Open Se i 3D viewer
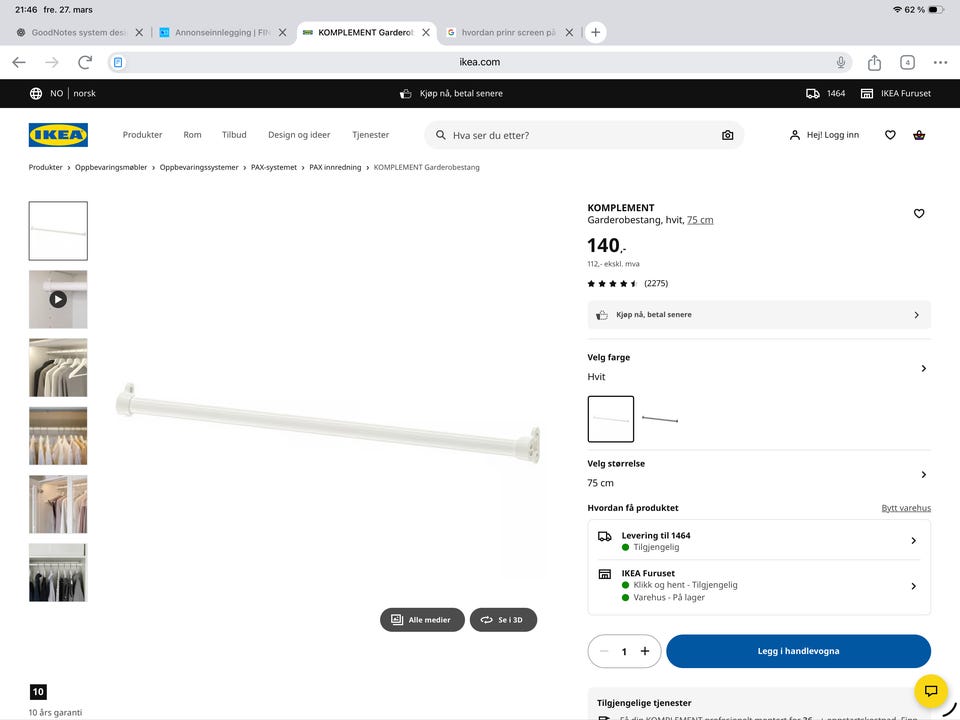Viewport: 960px width, 720px height. [x=503, y=620]
